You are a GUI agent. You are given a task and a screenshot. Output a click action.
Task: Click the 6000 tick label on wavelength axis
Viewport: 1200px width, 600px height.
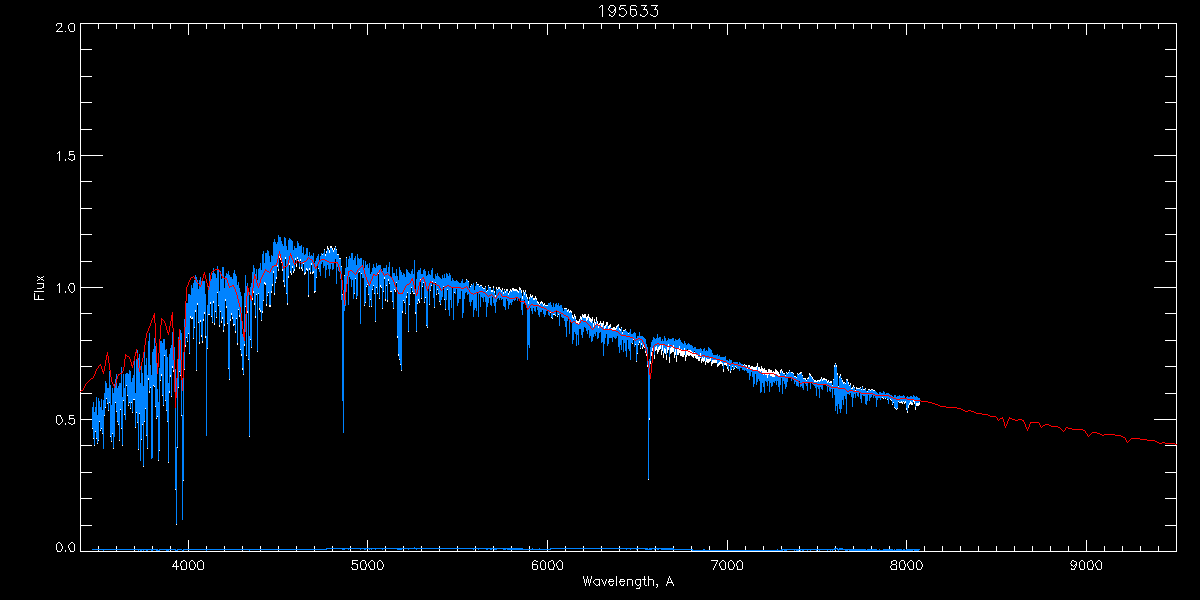click(x=547, y=566)
